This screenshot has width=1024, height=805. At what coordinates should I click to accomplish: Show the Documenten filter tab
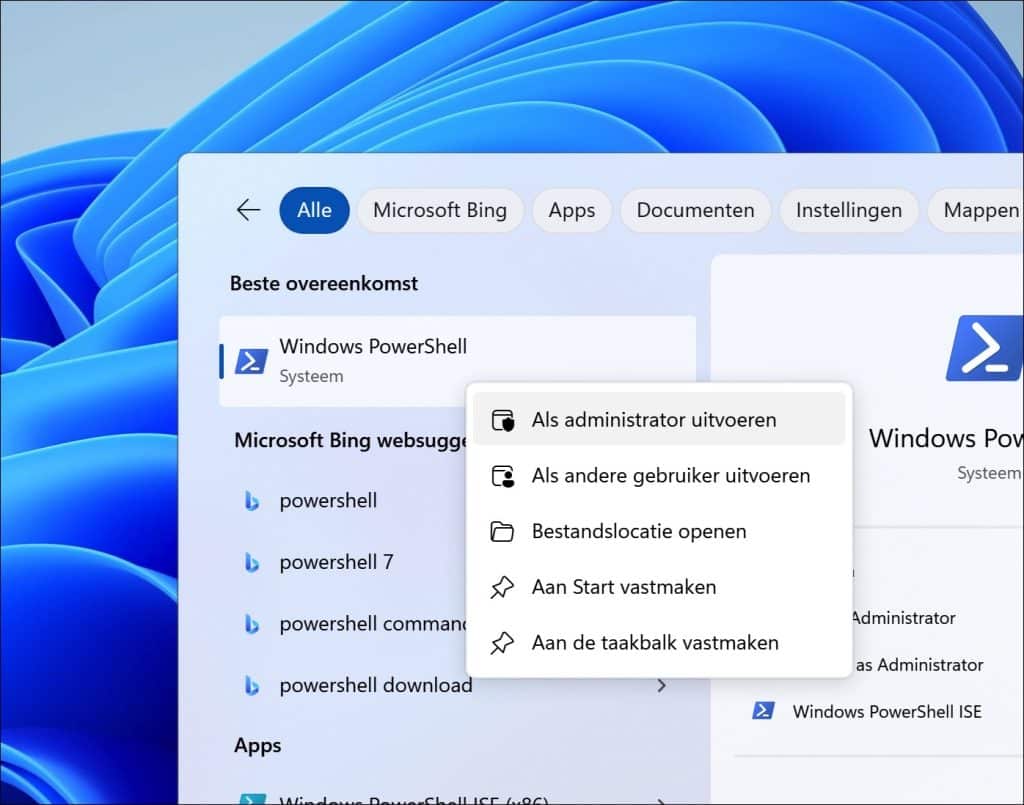pyautogui.click(x=695, y=210)
